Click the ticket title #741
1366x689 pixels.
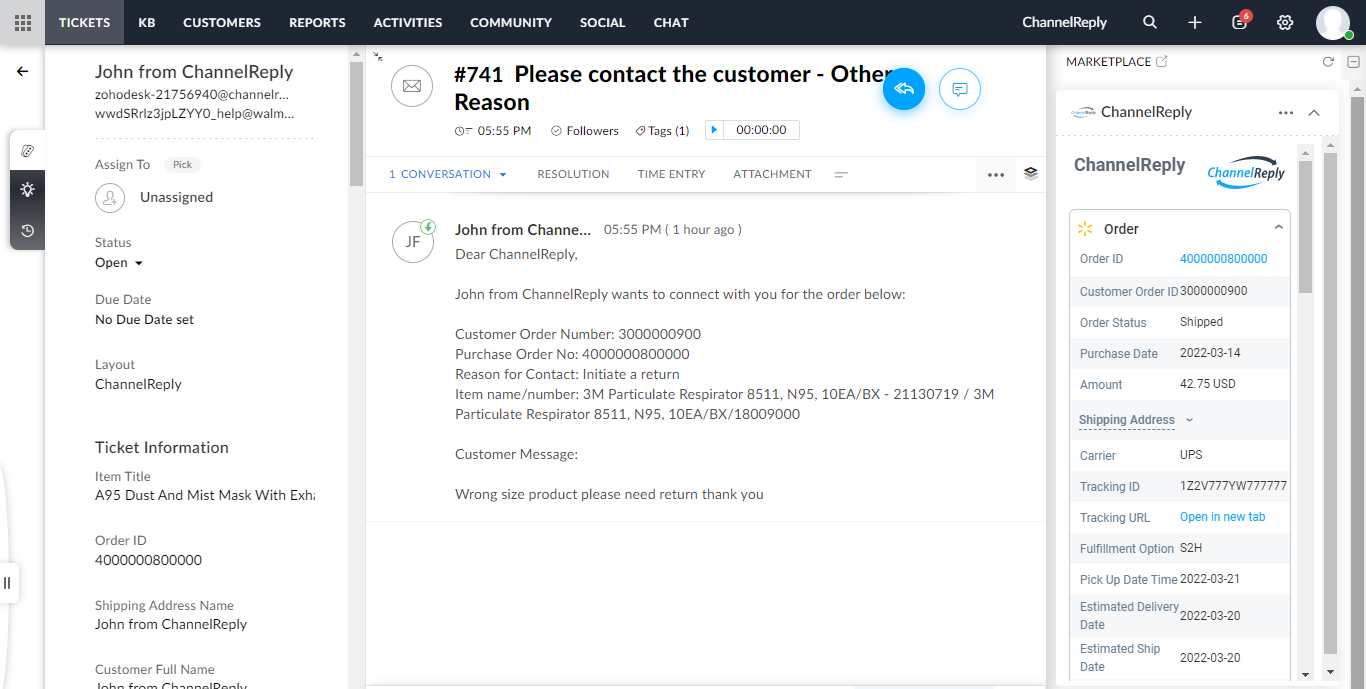coord(674,88)
